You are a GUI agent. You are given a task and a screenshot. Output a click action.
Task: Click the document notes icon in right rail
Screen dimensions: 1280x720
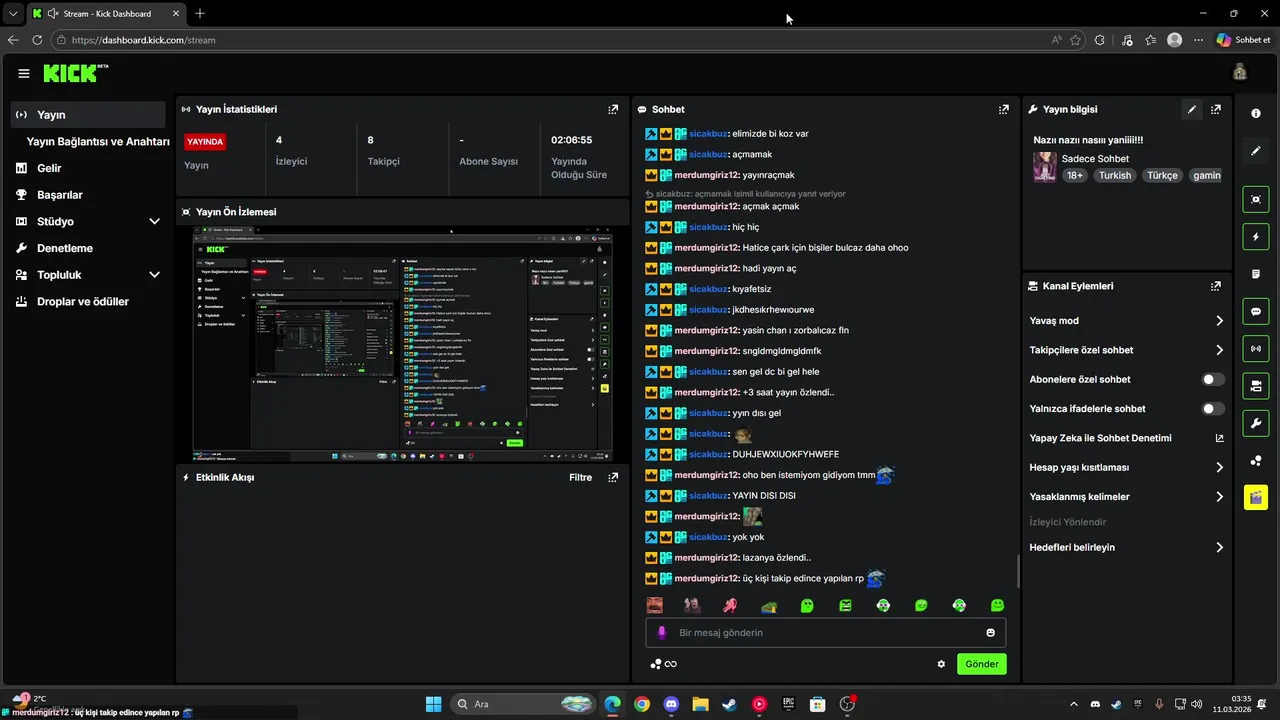click(x=1256, y=274)
